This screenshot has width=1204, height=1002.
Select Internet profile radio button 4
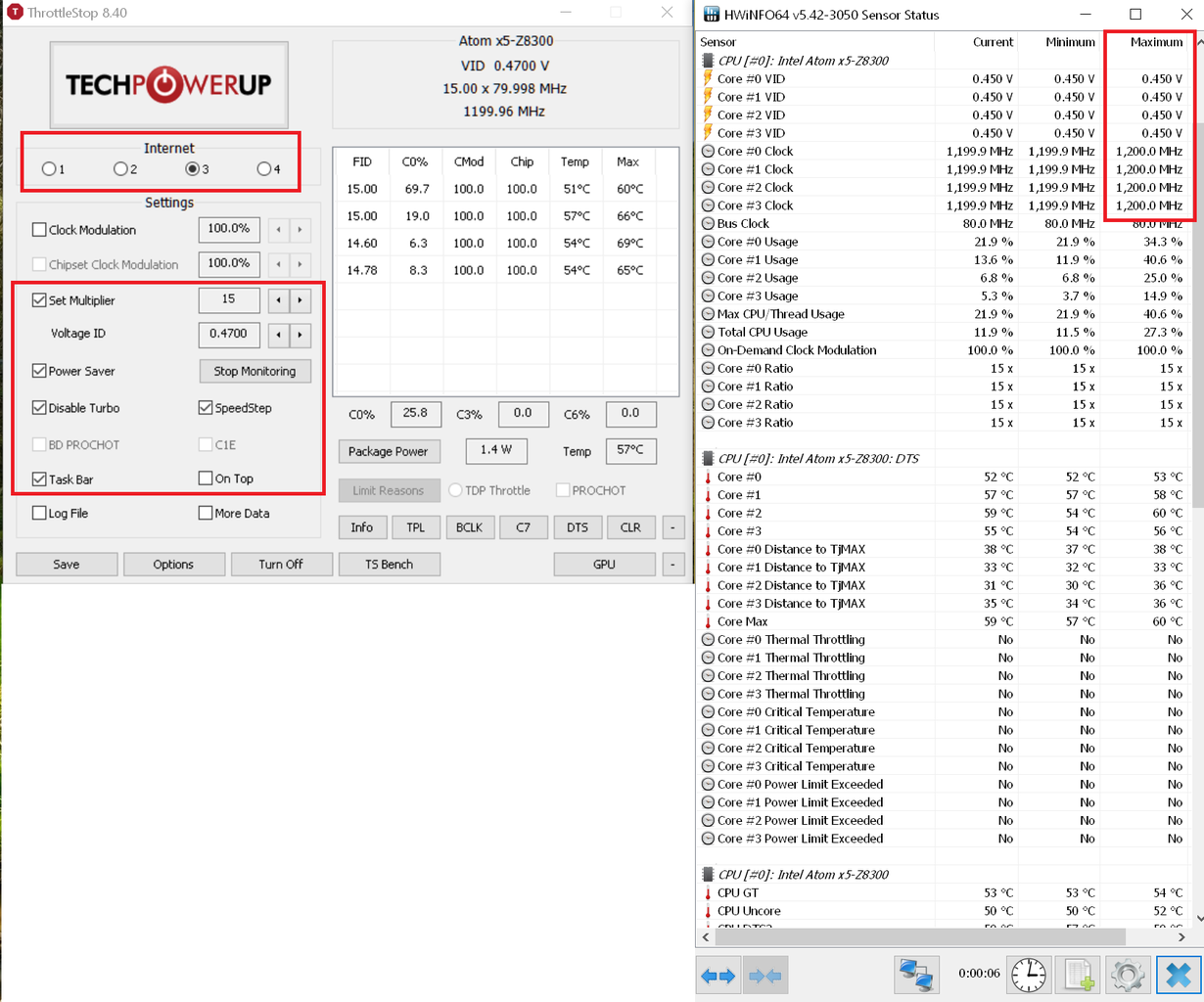click(263, 169)
